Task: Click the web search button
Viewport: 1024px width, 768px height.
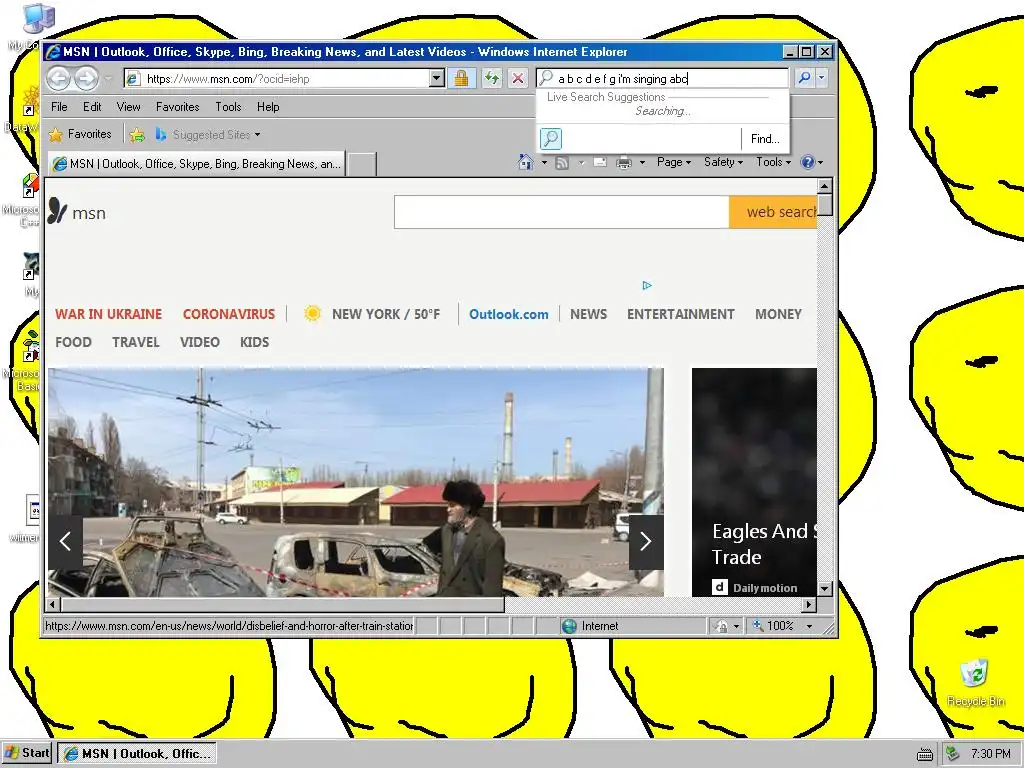Action: tap(773, 212)
